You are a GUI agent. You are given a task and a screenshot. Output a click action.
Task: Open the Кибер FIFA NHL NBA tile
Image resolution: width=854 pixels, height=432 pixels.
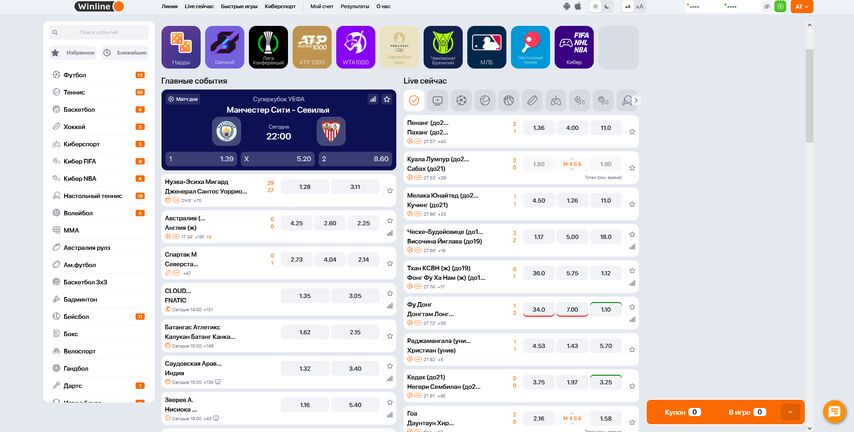574,47
